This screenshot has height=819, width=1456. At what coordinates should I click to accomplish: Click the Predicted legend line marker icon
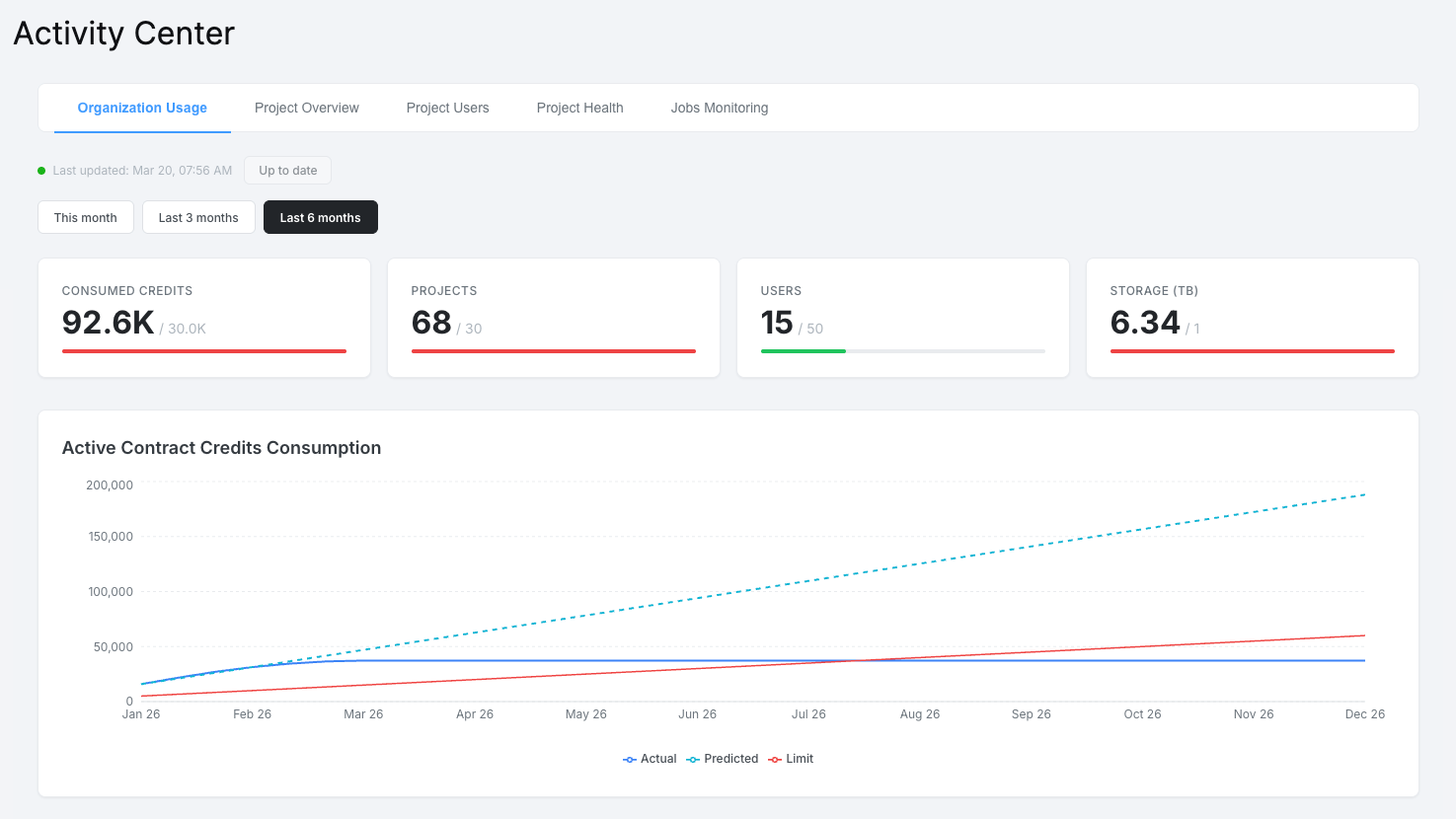pos(692,758)
